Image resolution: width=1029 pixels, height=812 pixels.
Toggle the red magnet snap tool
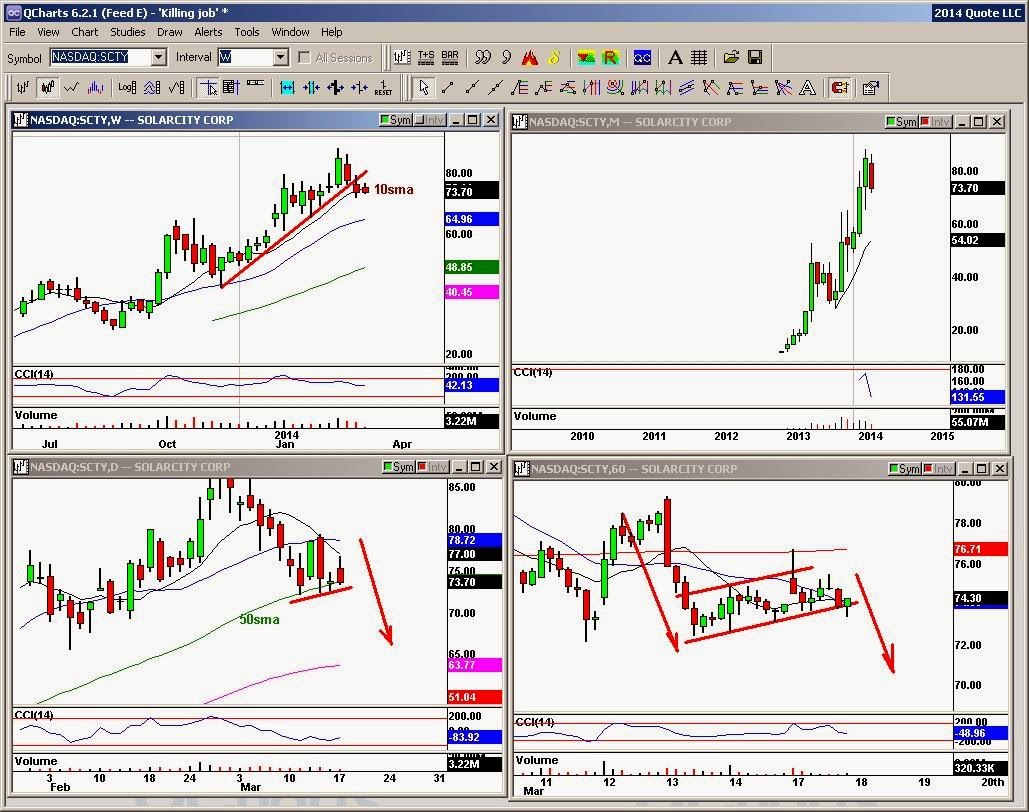[x=839, y=87]
